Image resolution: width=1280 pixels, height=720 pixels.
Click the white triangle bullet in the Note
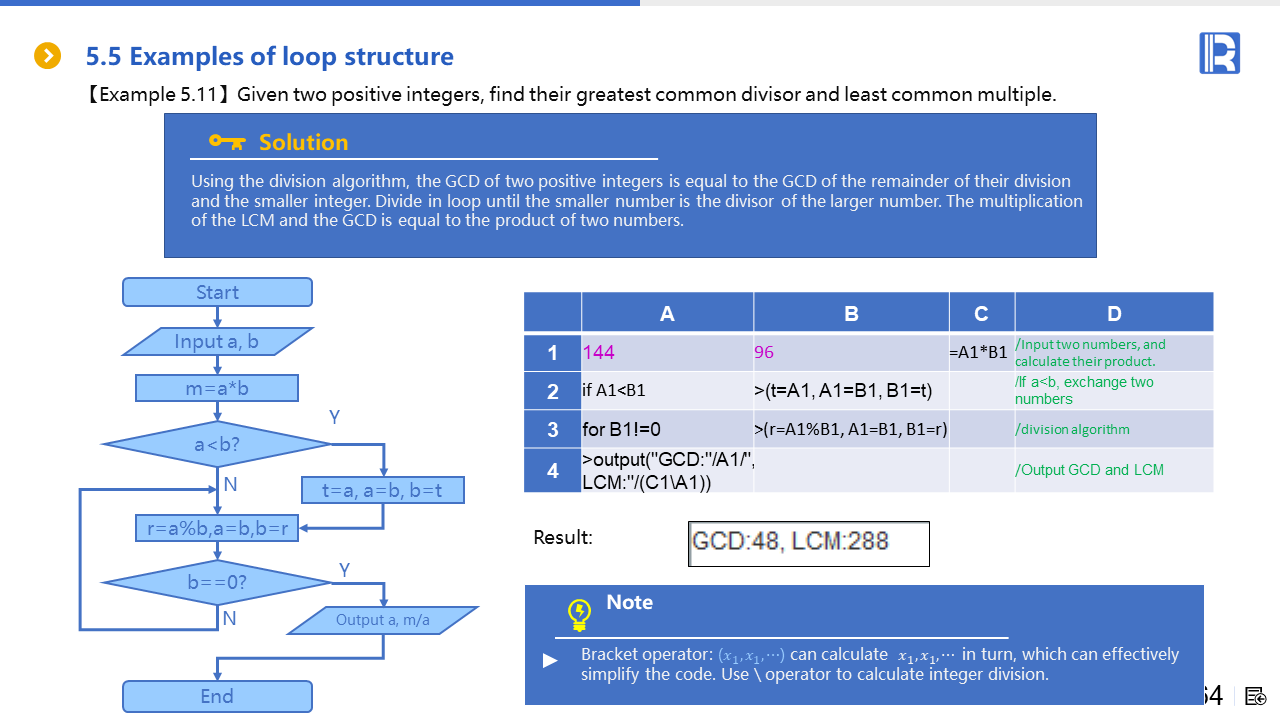coord(550,661)
